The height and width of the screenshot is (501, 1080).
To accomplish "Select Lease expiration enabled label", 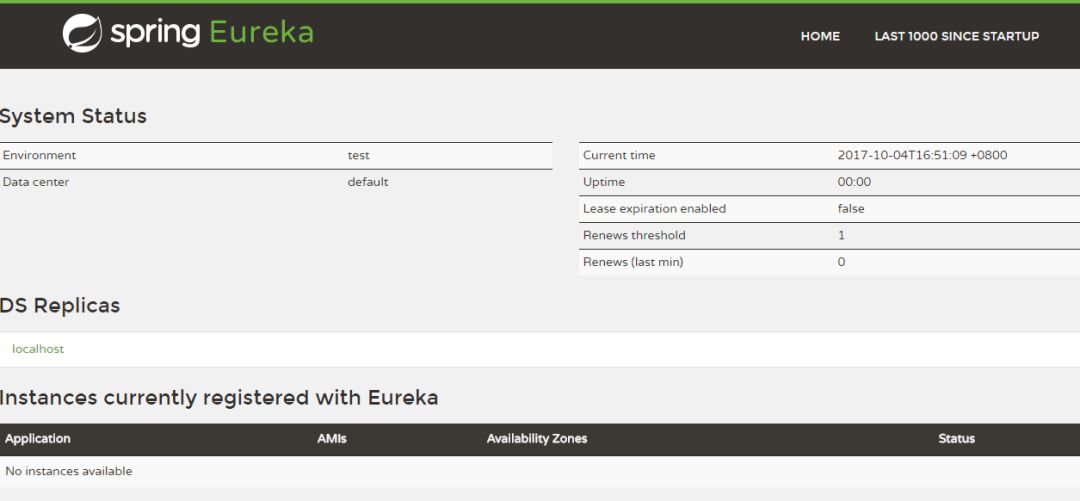I will pyautogui.click(x=654, y=209).
